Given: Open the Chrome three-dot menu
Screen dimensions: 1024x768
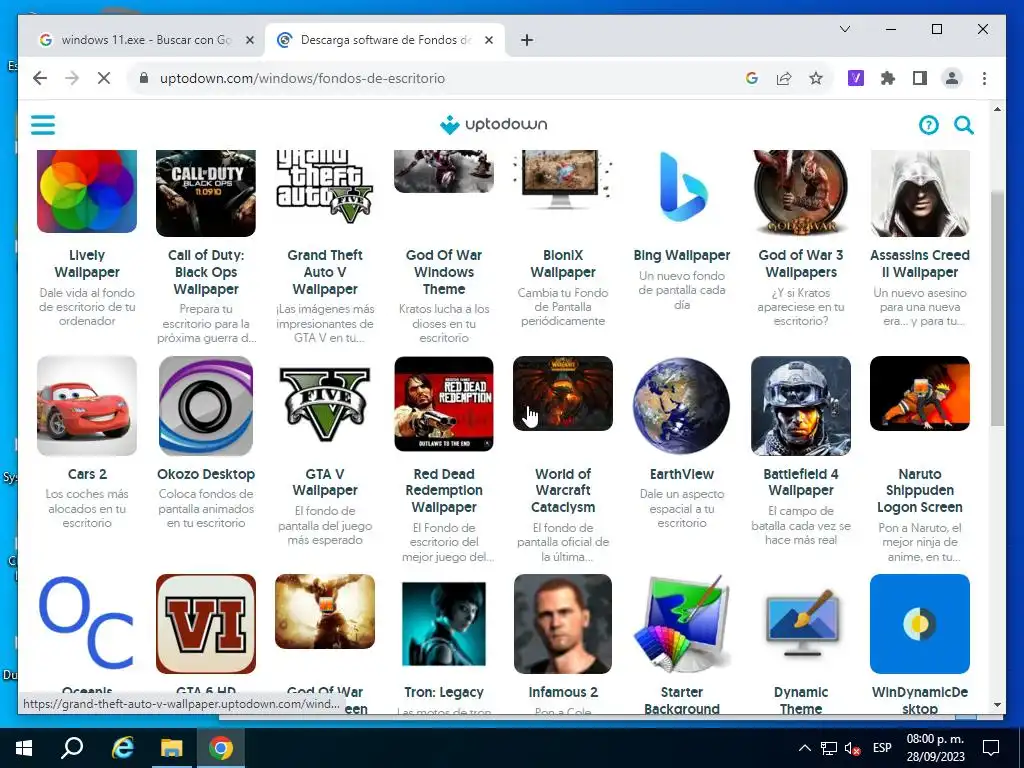Looking at the screenshot, I should tap(984, 78).
